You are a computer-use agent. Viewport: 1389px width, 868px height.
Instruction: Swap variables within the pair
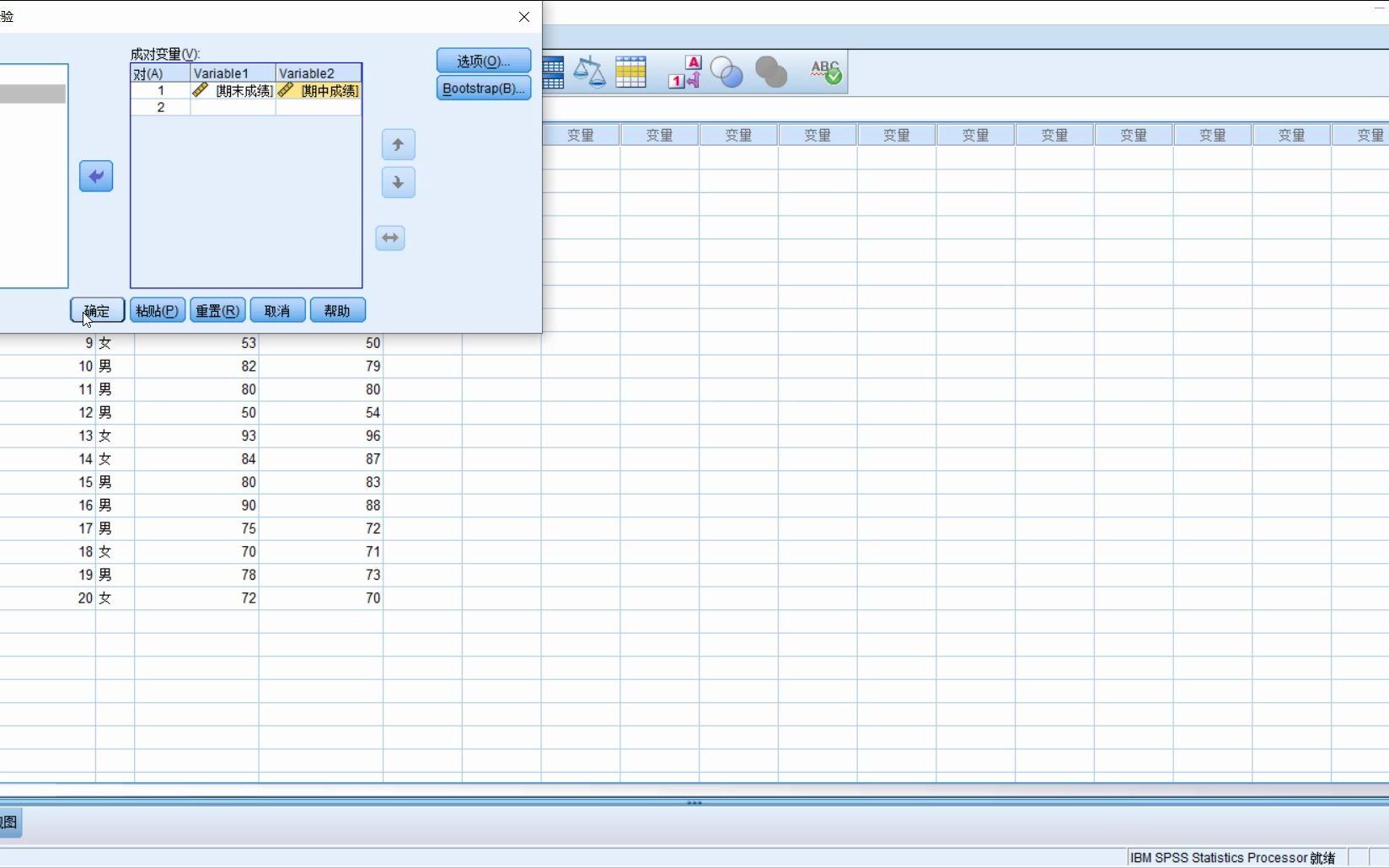389,238
